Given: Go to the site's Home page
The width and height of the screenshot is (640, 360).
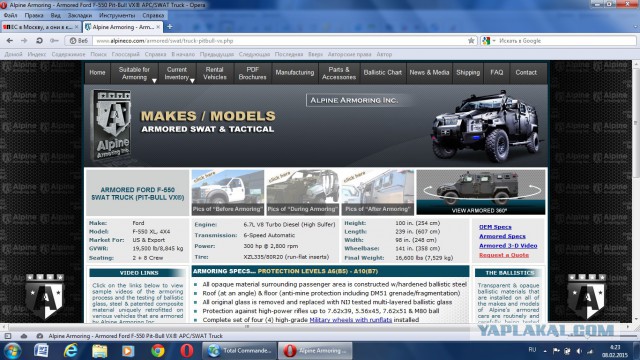Looking at the screenshot, I should (x=97, y=73).
